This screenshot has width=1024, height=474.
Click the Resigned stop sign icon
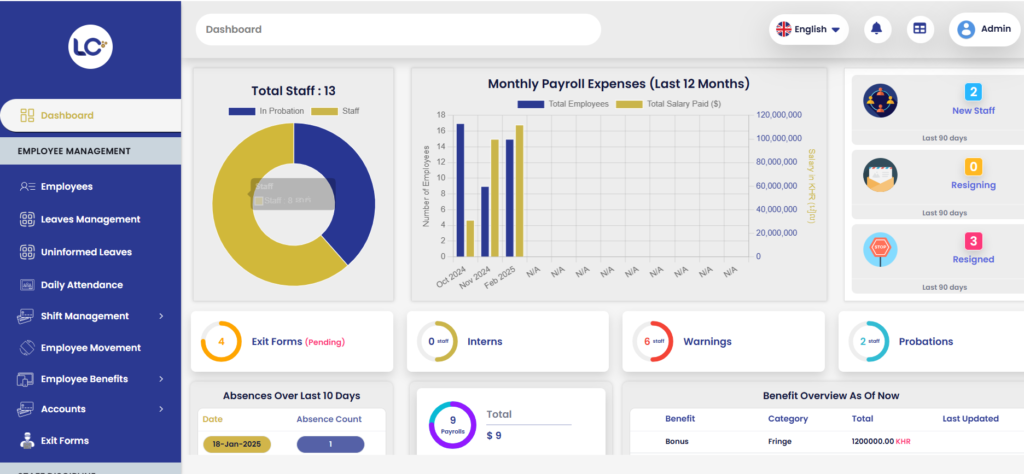pyautogui.click(x=880, y=248)
